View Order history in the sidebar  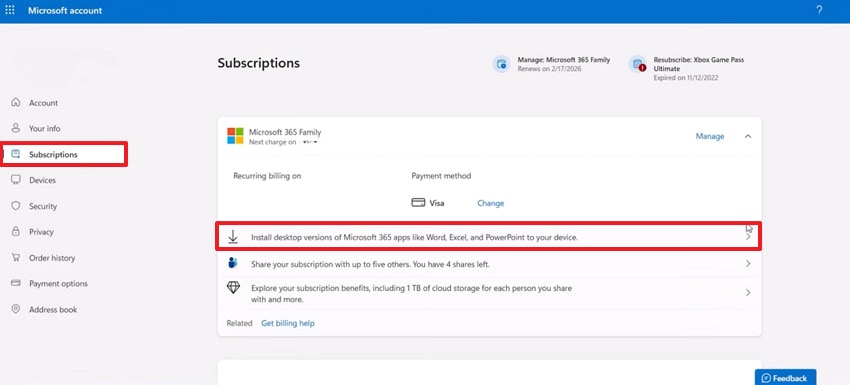pyautogui.click(x=52, y=258)
